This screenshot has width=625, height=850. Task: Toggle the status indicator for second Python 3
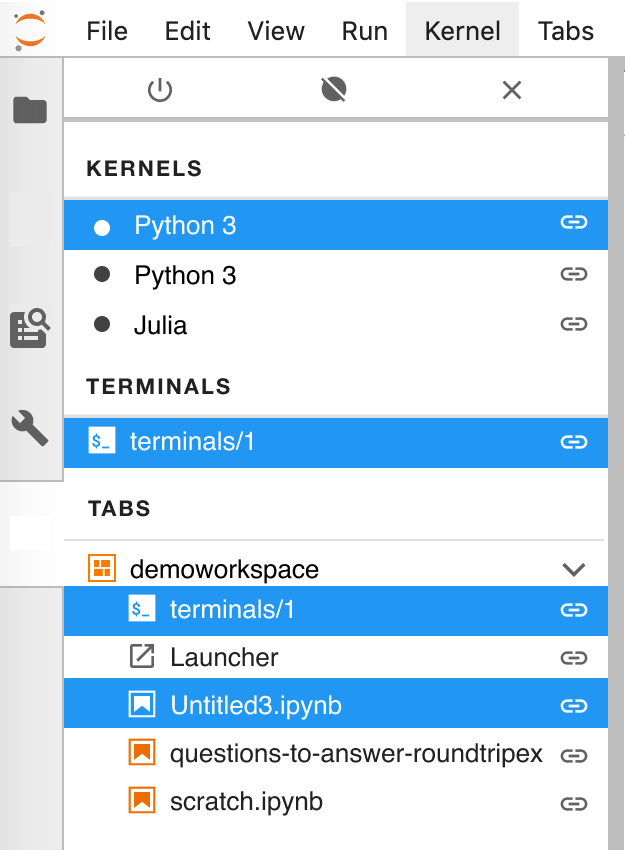coord(102,275)
